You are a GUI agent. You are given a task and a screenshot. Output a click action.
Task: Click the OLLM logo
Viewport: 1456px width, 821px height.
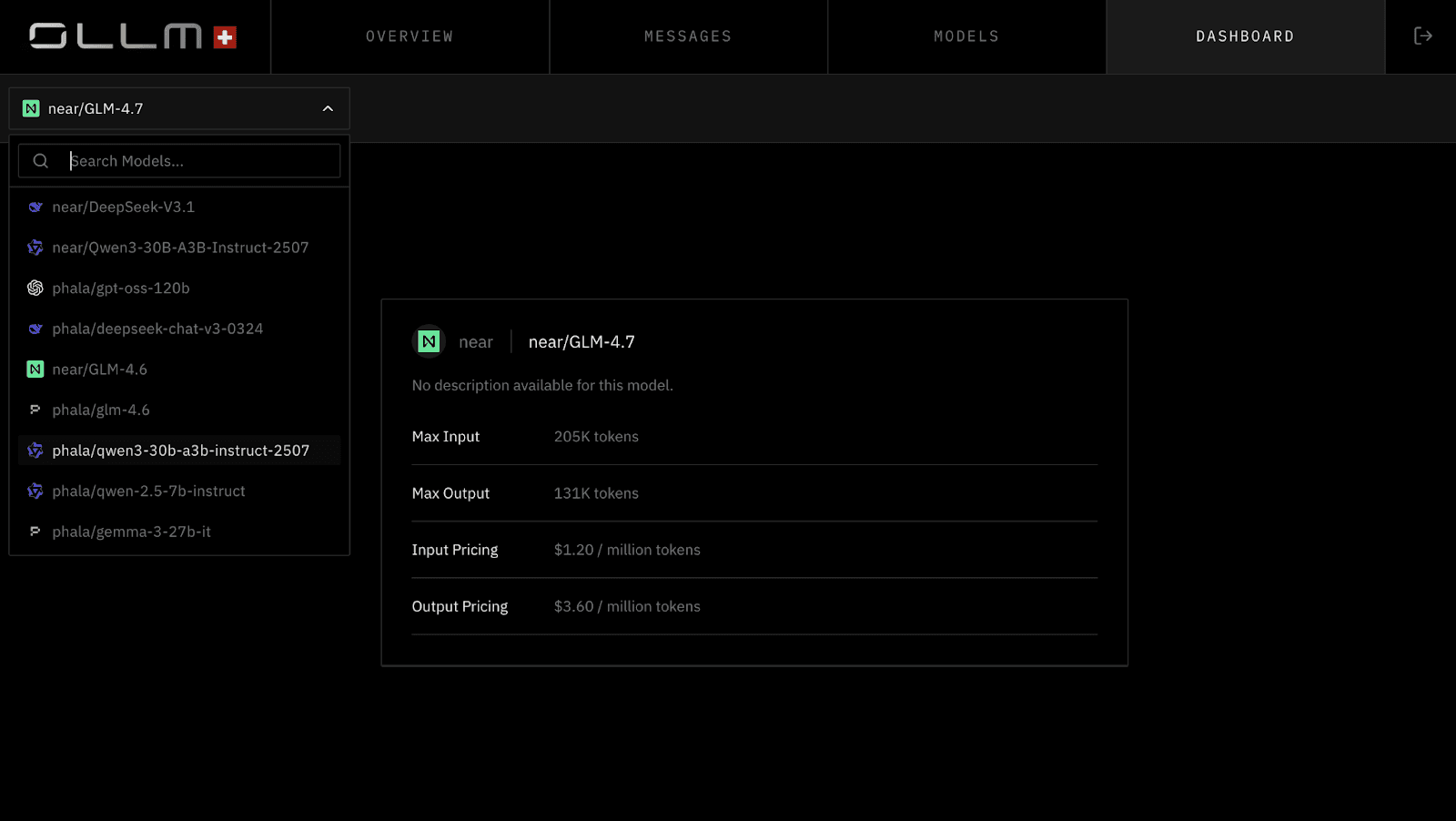116,36
